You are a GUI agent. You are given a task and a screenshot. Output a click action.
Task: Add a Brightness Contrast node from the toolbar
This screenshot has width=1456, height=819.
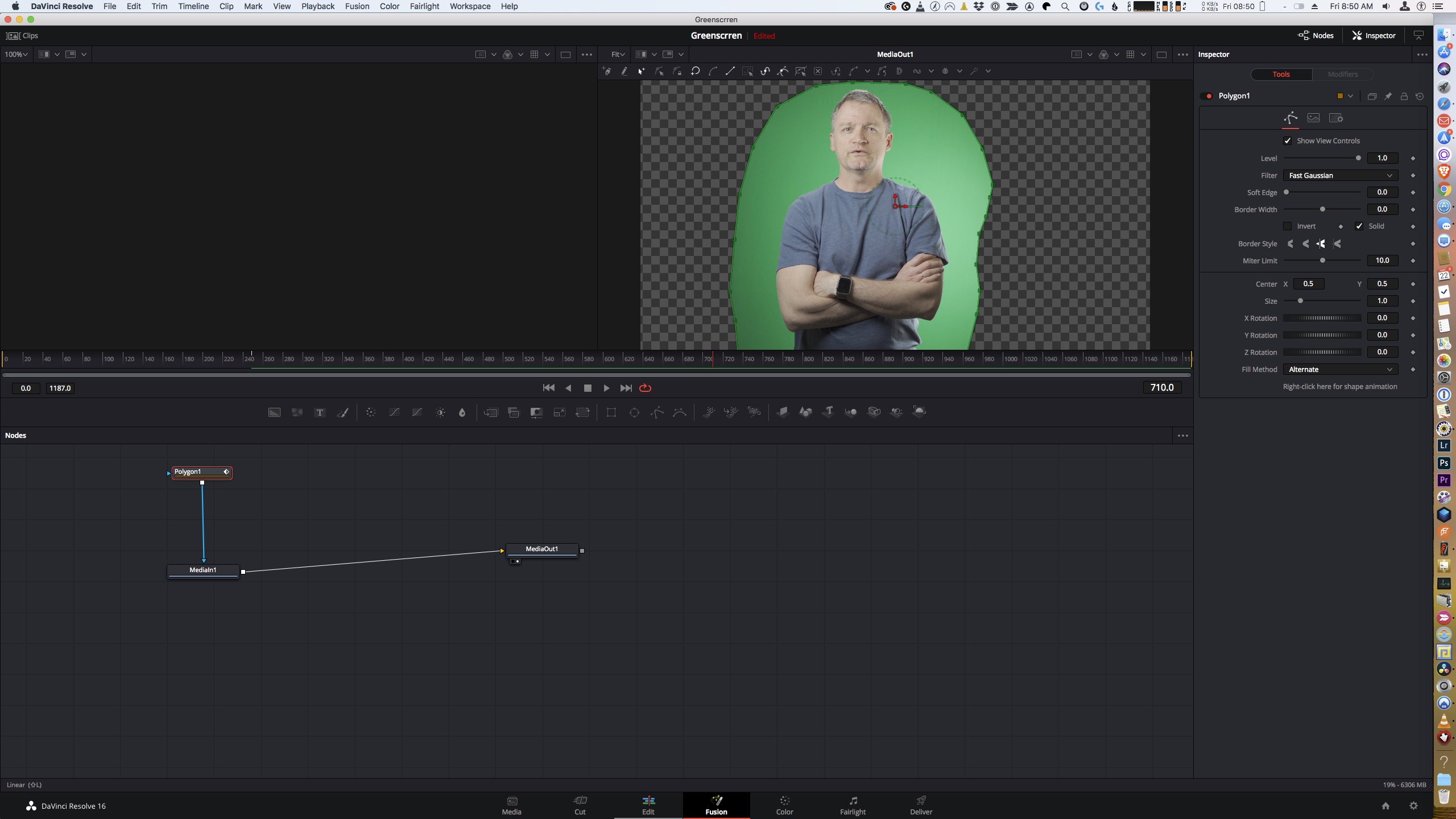click(x=440, y=412)
